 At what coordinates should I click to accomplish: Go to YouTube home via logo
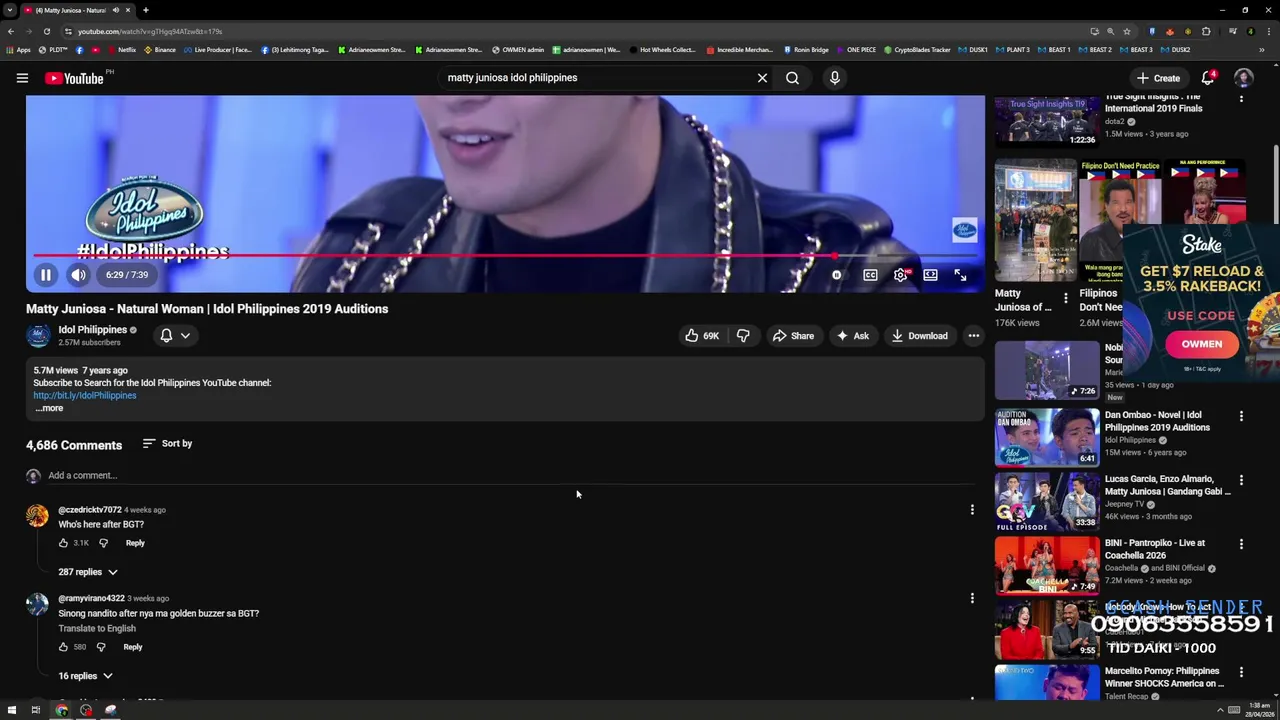(x=75, y=78)
